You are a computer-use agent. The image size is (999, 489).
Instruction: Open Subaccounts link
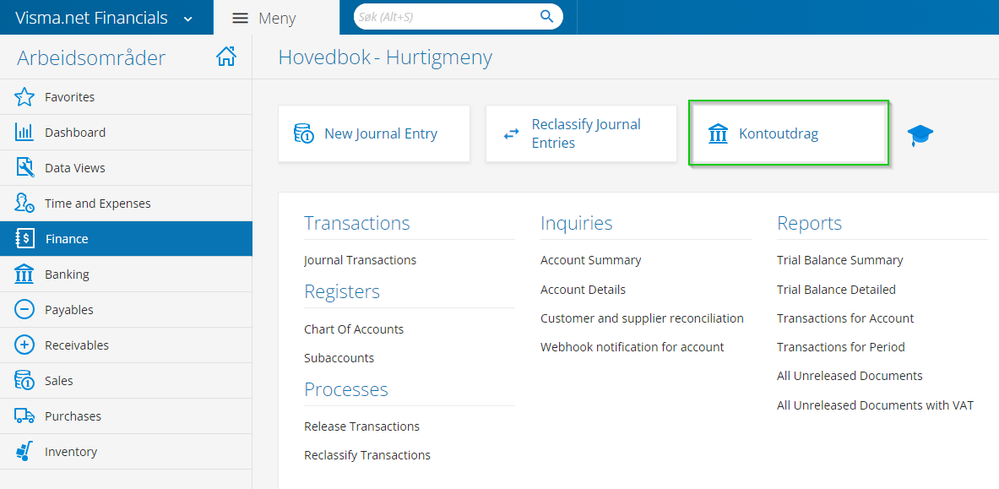(339, 358)
